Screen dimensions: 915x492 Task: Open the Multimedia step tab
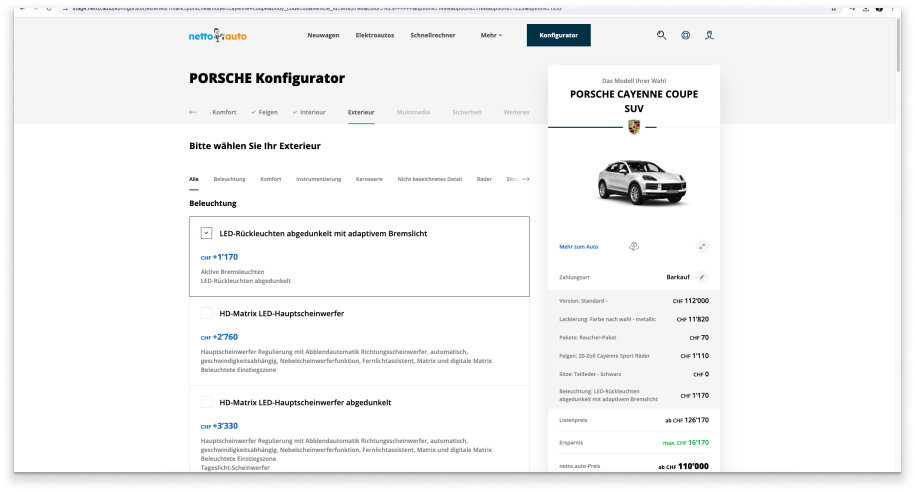tap(413, 112)
